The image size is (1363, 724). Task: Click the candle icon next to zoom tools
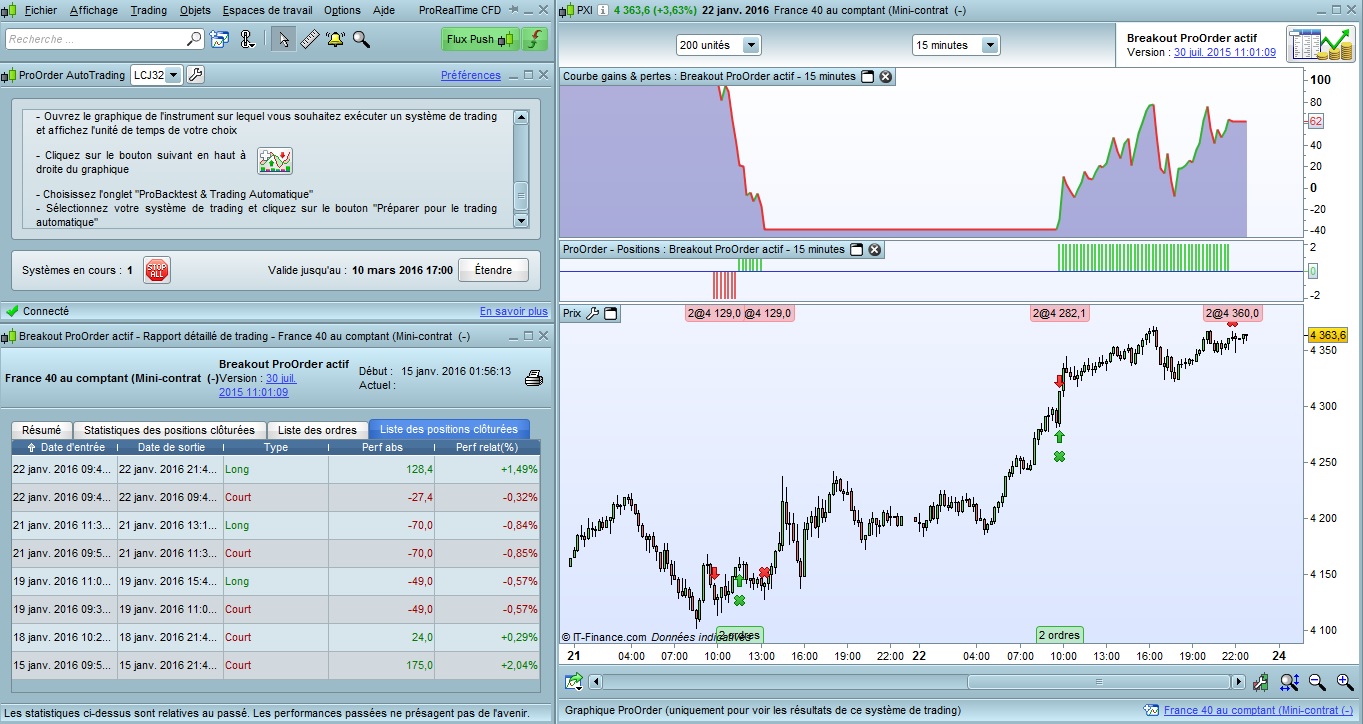pos(1261,682)
